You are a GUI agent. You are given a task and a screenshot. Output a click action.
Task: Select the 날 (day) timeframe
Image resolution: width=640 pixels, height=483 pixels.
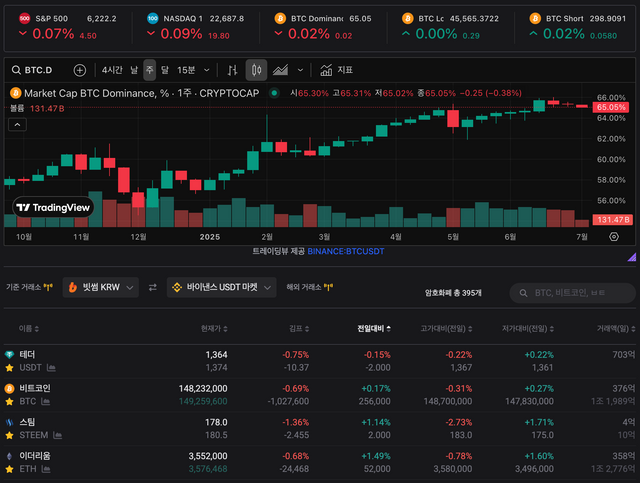[134, 70]
